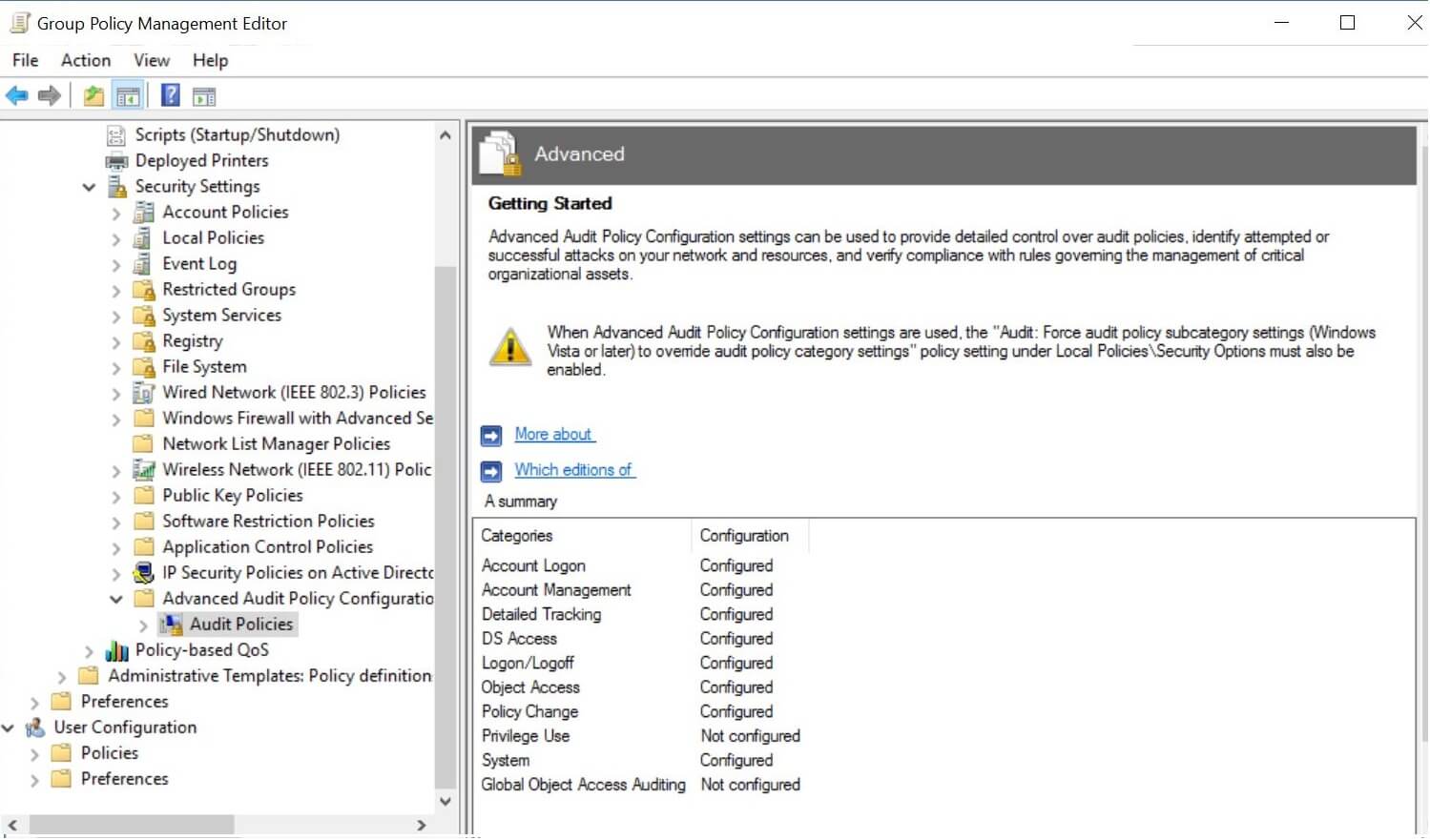Expand the Account Policies tree item

point(116,212)
